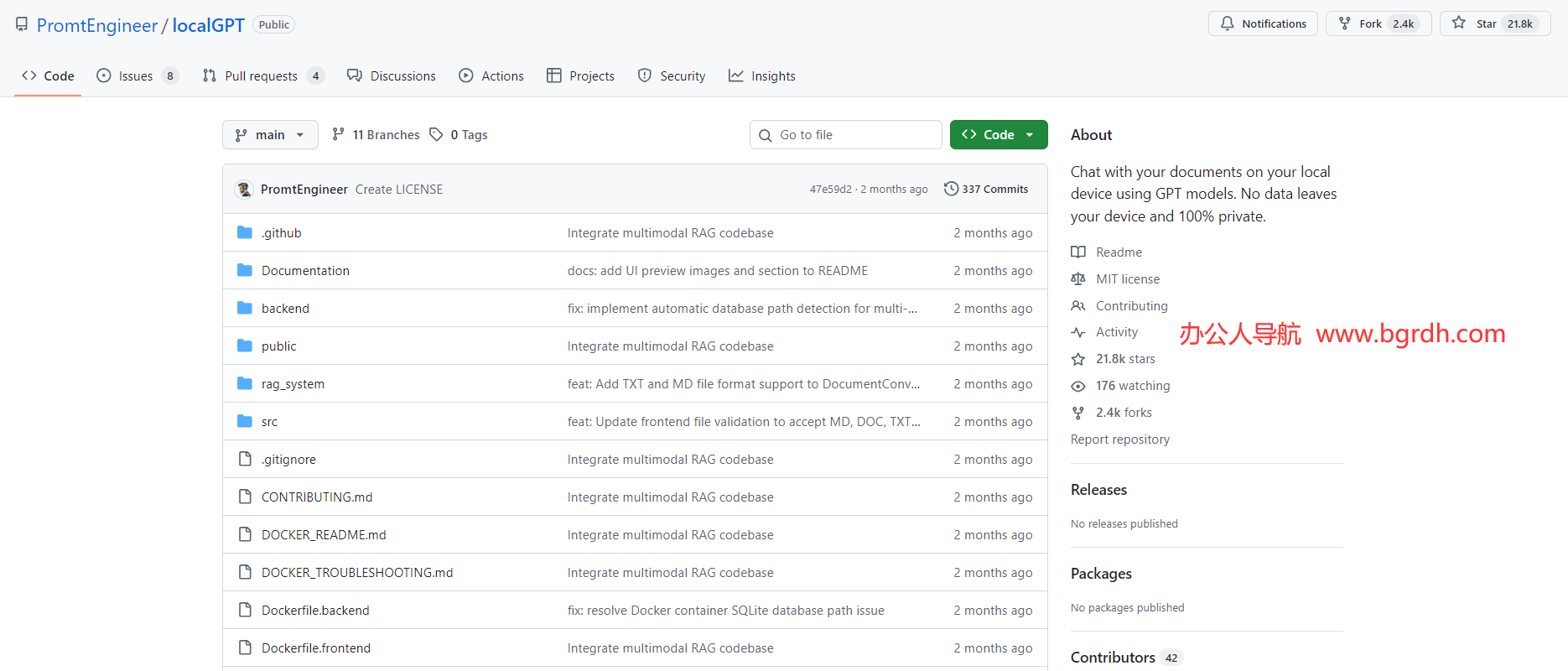Image resolution: width=1568 pixels, height=671 pixels.
Task: Click the tag icon next to 0 Tags
Action: [x=436, y=134]
